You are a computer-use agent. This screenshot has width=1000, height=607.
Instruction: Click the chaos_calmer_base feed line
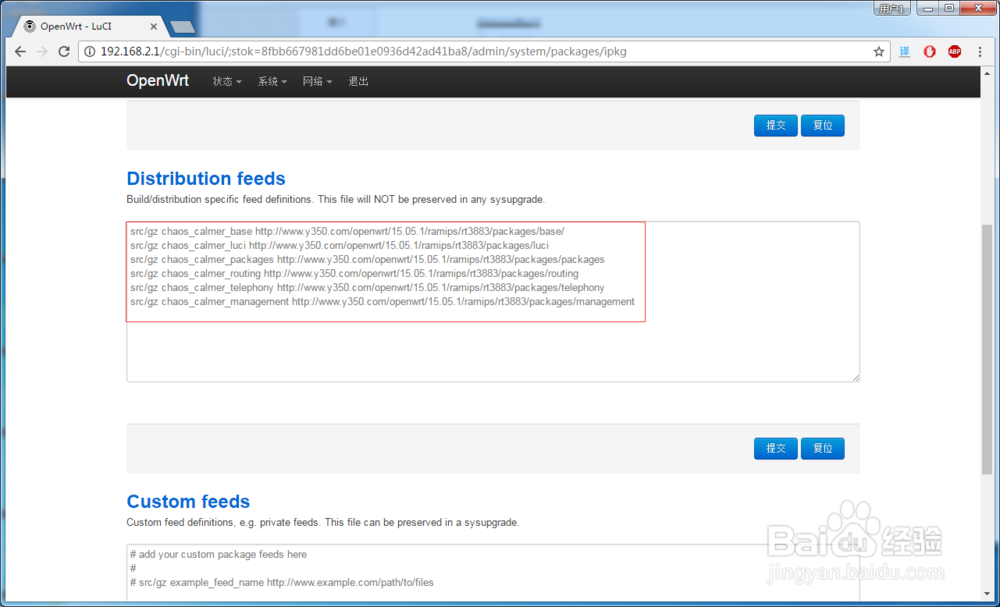click(347, 231)
